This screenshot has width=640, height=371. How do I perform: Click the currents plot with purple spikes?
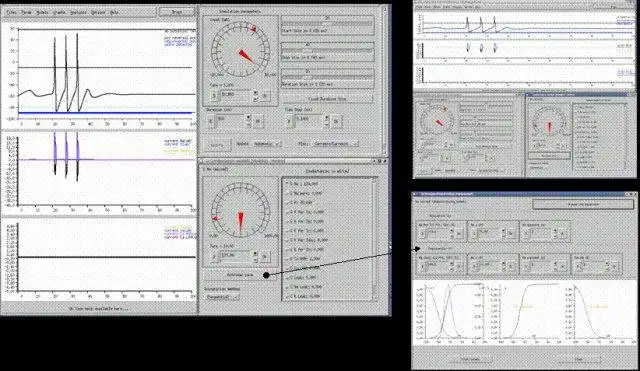click(105, 171)
